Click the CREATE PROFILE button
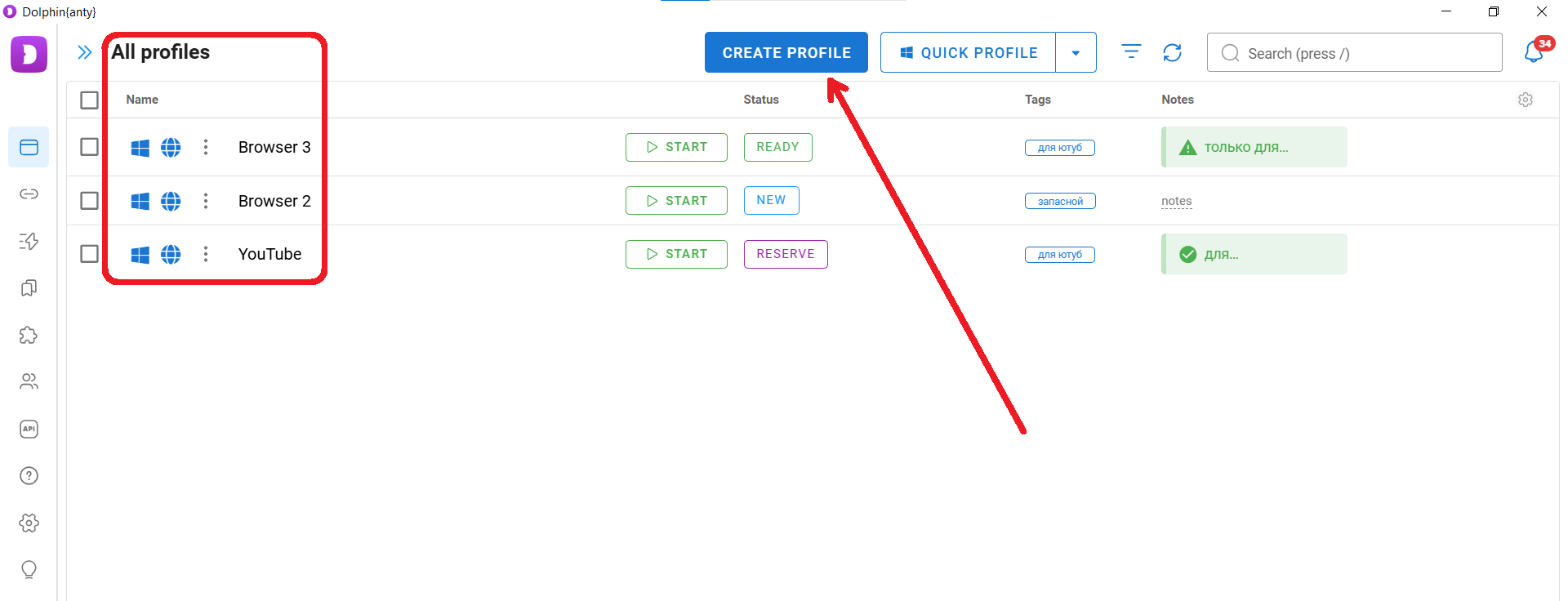 pos(786,52)
